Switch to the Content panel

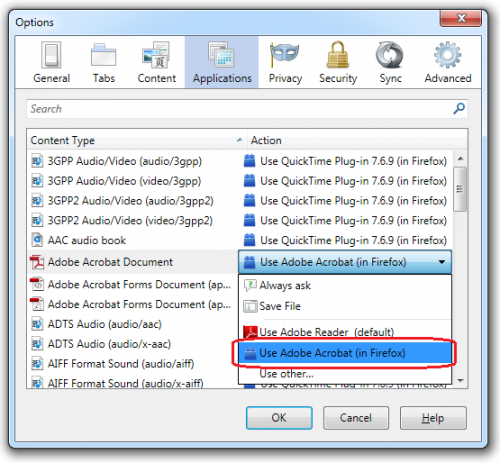(156, 62)
